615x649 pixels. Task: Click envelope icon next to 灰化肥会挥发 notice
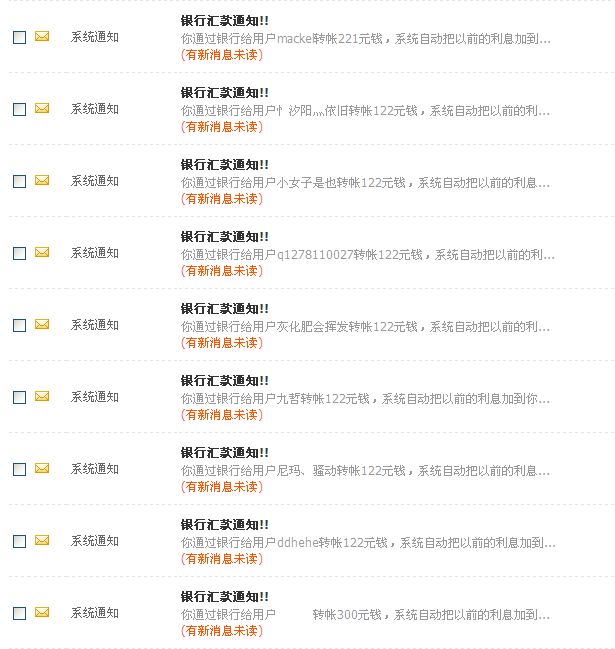pos(42,324)
